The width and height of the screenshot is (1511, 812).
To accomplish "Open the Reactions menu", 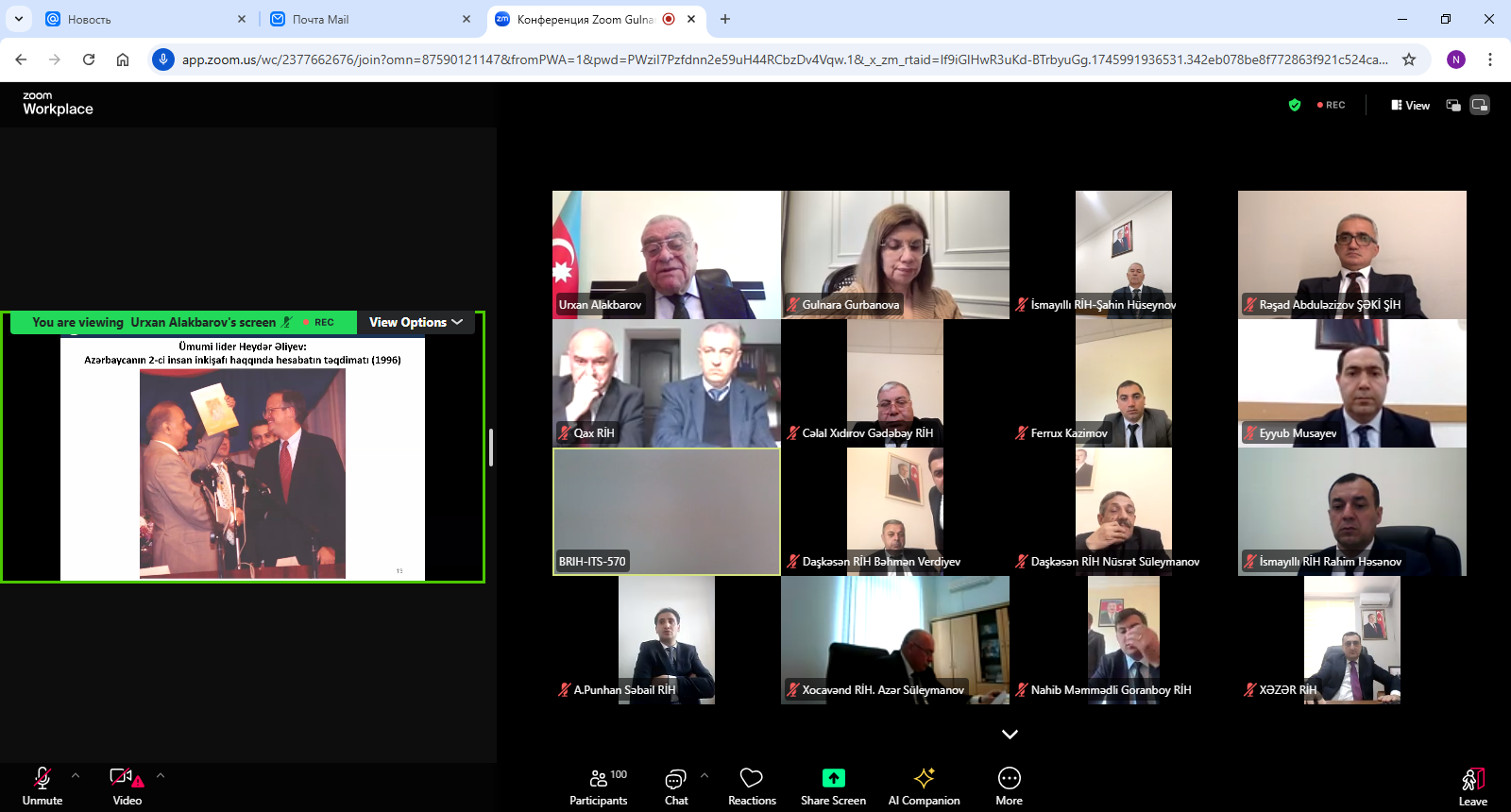I will [x=752, y=787].
